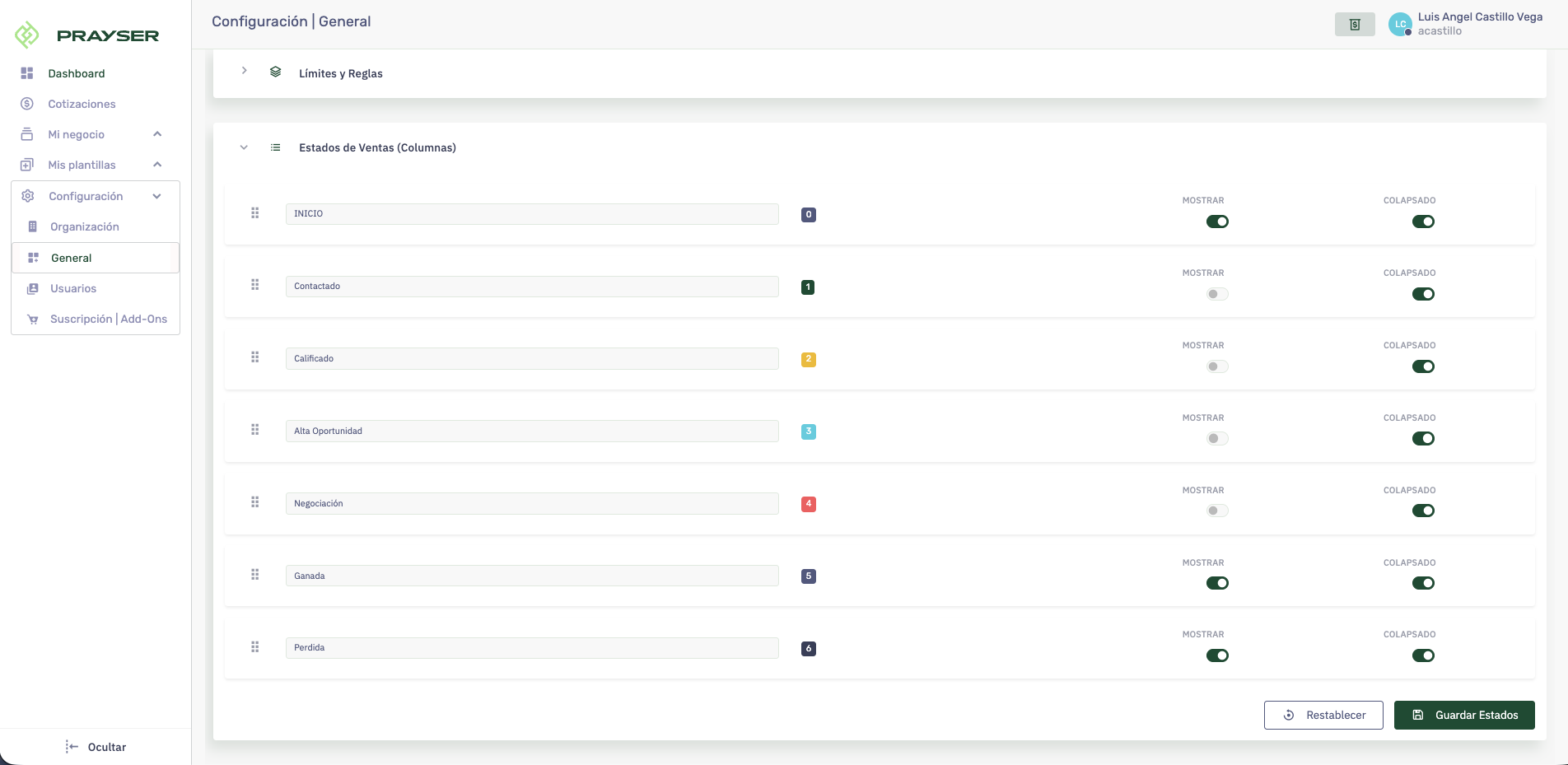
Task: Click the Organización building icon
Action: (33, 226)
